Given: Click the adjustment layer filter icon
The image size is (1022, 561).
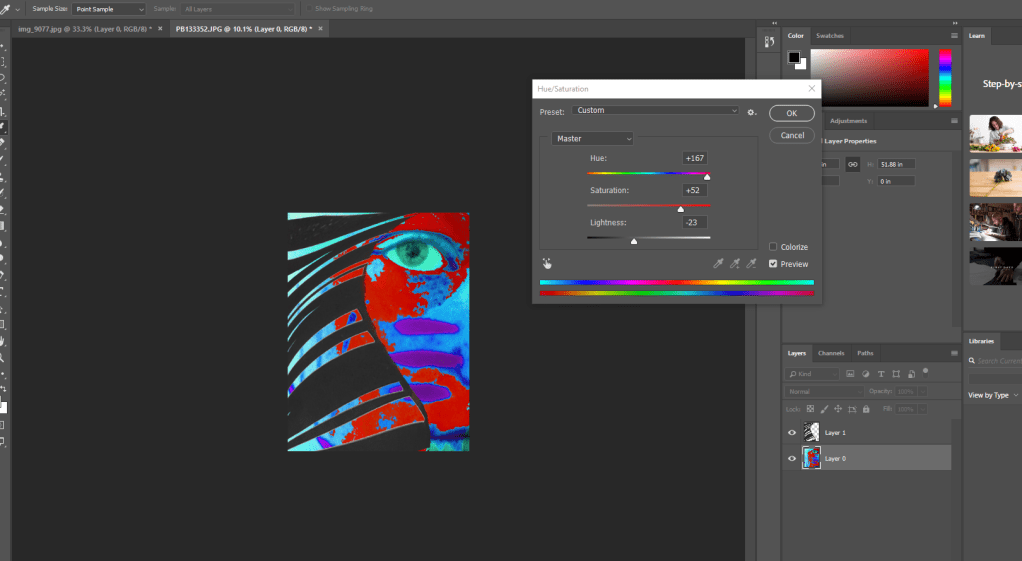Looking at the screenshot, I should pos(863,374).
